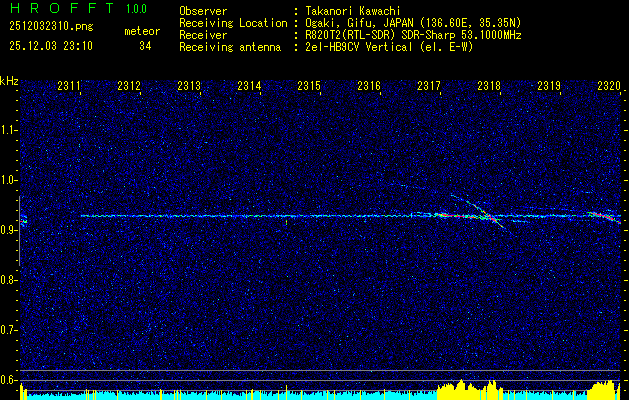
Task: Click the 1.1 kHz frequency axis label
Action: coord(8,130)
